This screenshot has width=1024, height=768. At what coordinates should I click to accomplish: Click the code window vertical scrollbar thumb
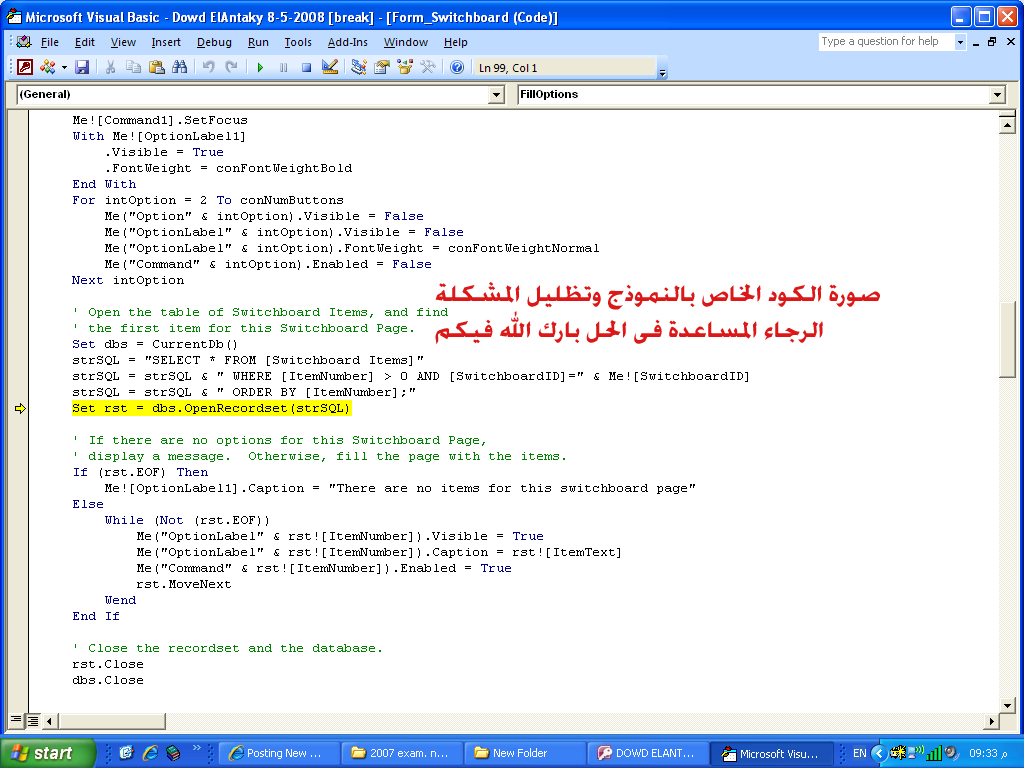click(x=1006, y=340)
